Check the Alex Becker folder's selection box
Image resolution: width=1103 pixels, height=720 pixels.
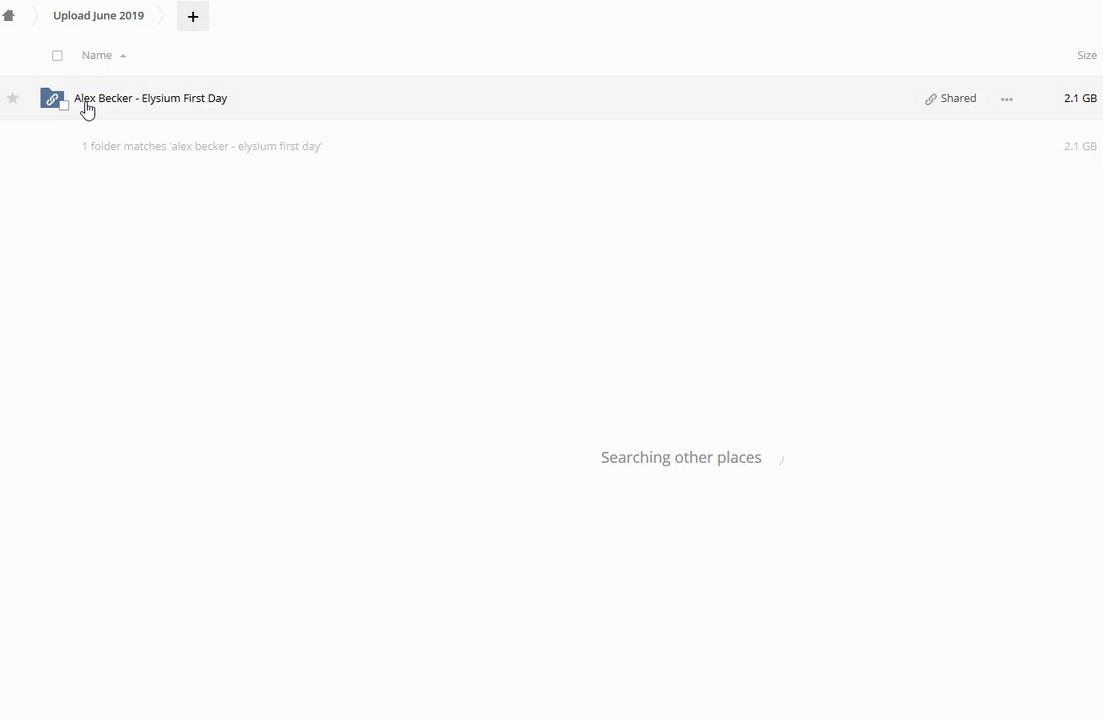click(64, 105)
